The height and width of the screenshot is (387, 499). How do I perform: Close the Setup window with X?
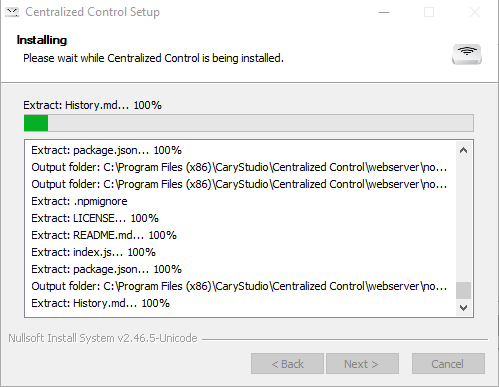pyautogui.click(x=475, y=12)
